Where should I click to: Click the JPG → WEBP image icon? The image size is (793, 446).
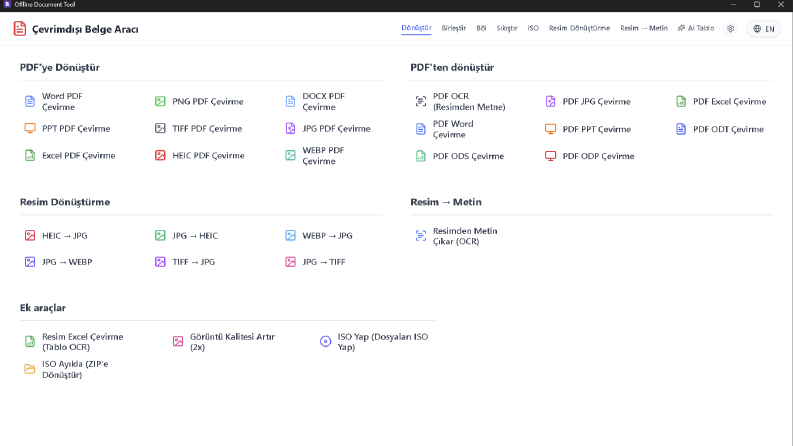(x=30, y=262)
